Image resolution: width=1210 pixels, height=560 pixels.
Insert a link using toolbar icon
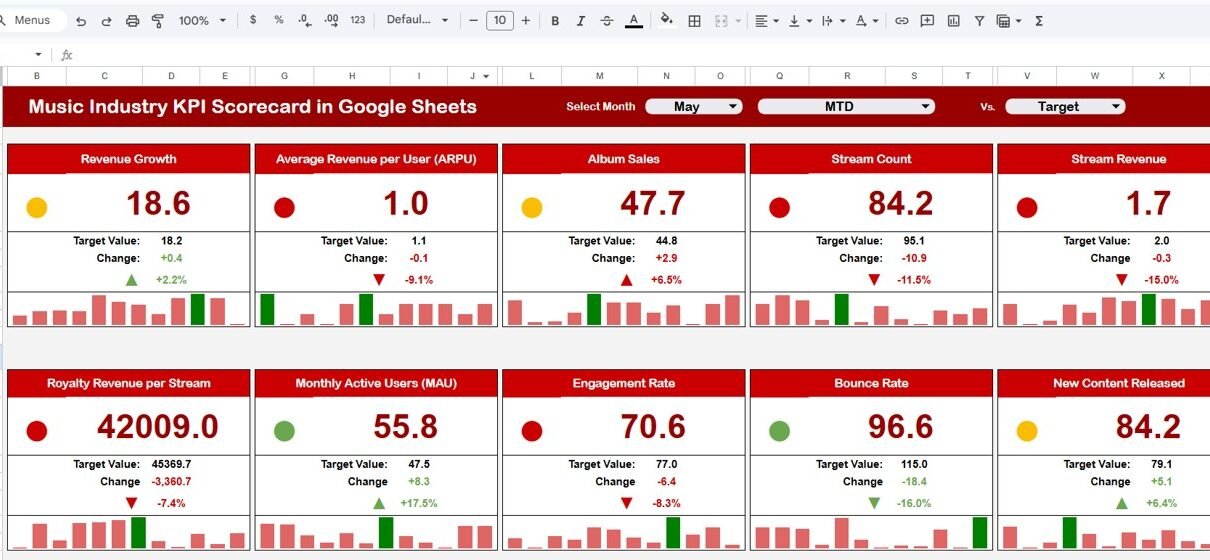coord(901,20)
